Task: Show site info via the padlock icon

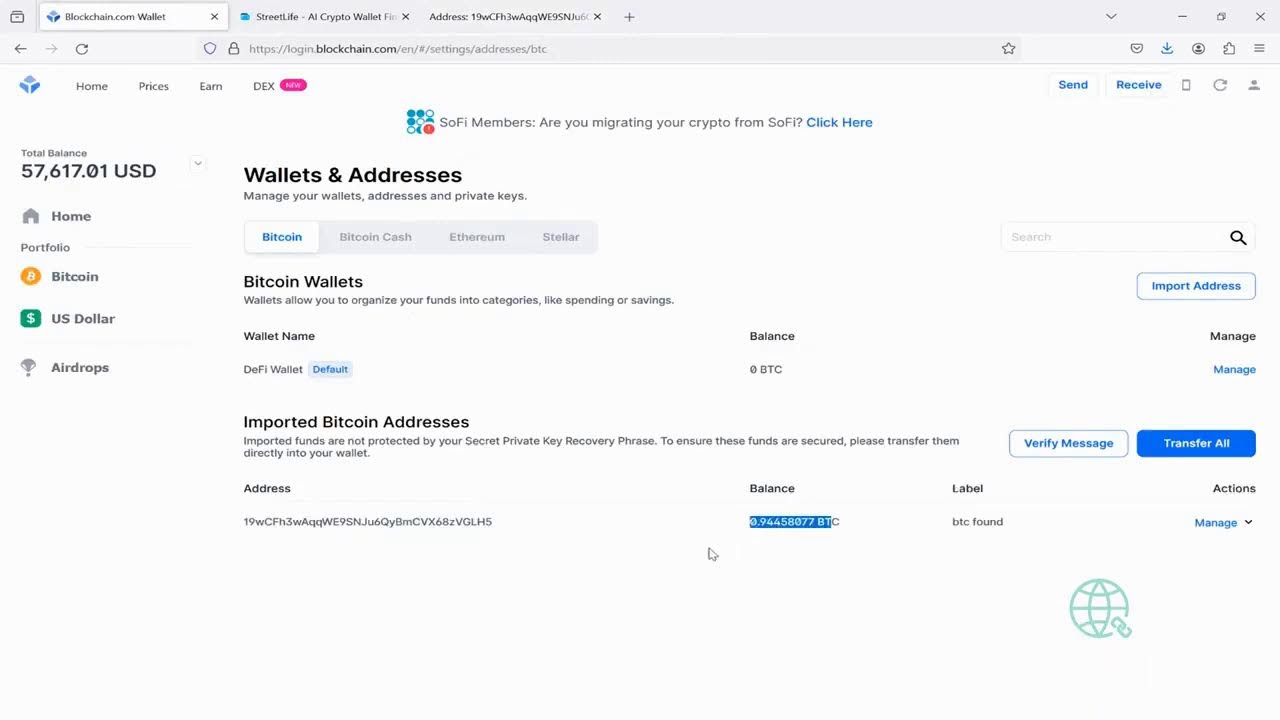Action: point(234,48)
